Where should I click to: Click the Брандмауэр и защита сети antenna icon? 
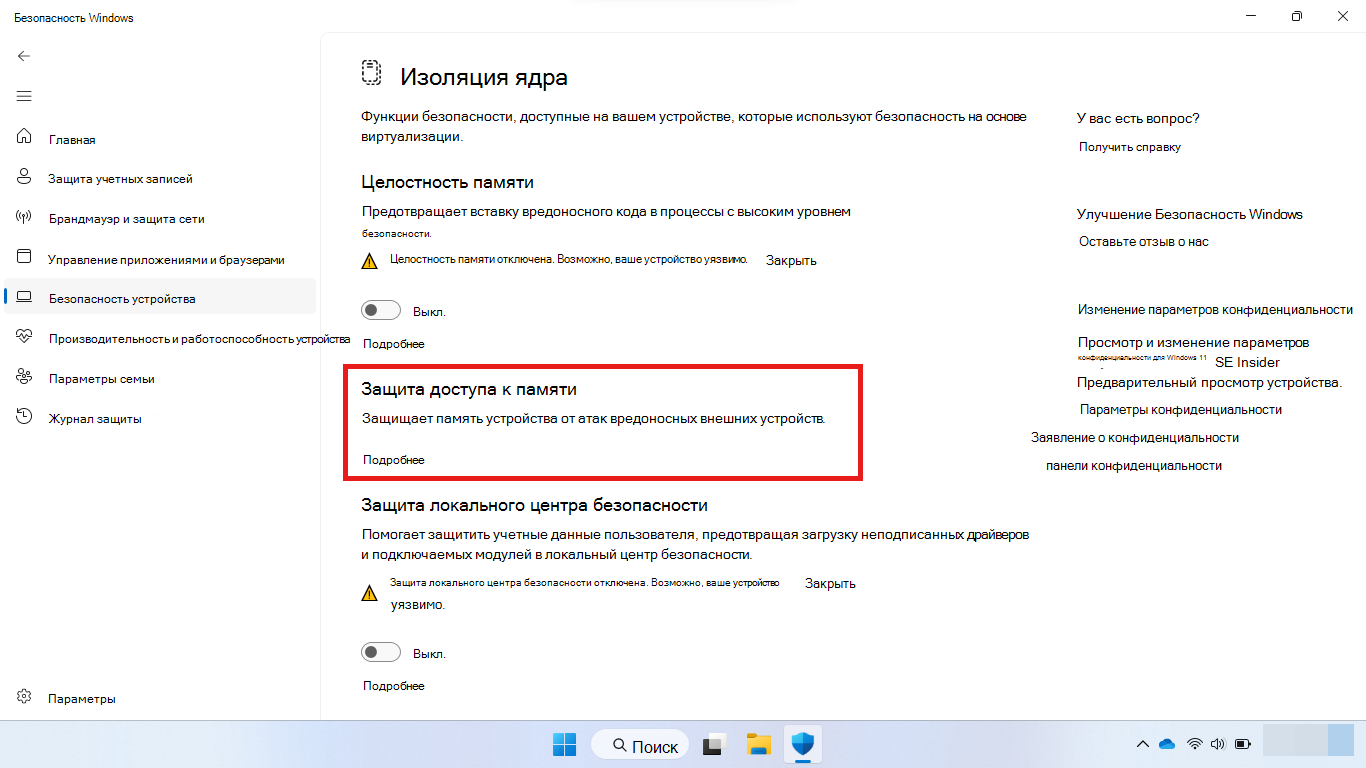25,218
